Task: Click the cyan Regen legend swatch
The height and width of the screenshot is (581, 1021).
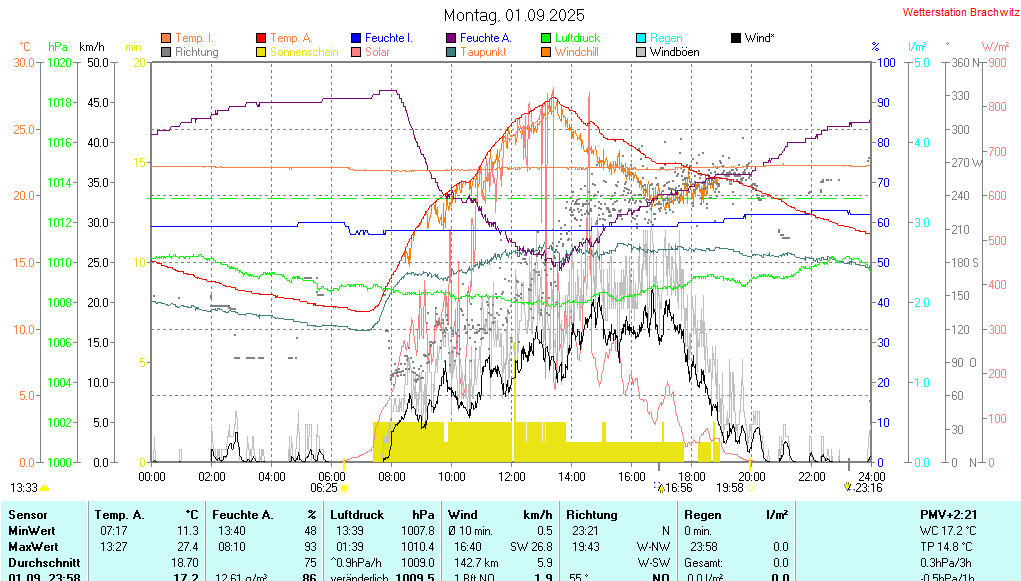Action: [x=641, y=38]
